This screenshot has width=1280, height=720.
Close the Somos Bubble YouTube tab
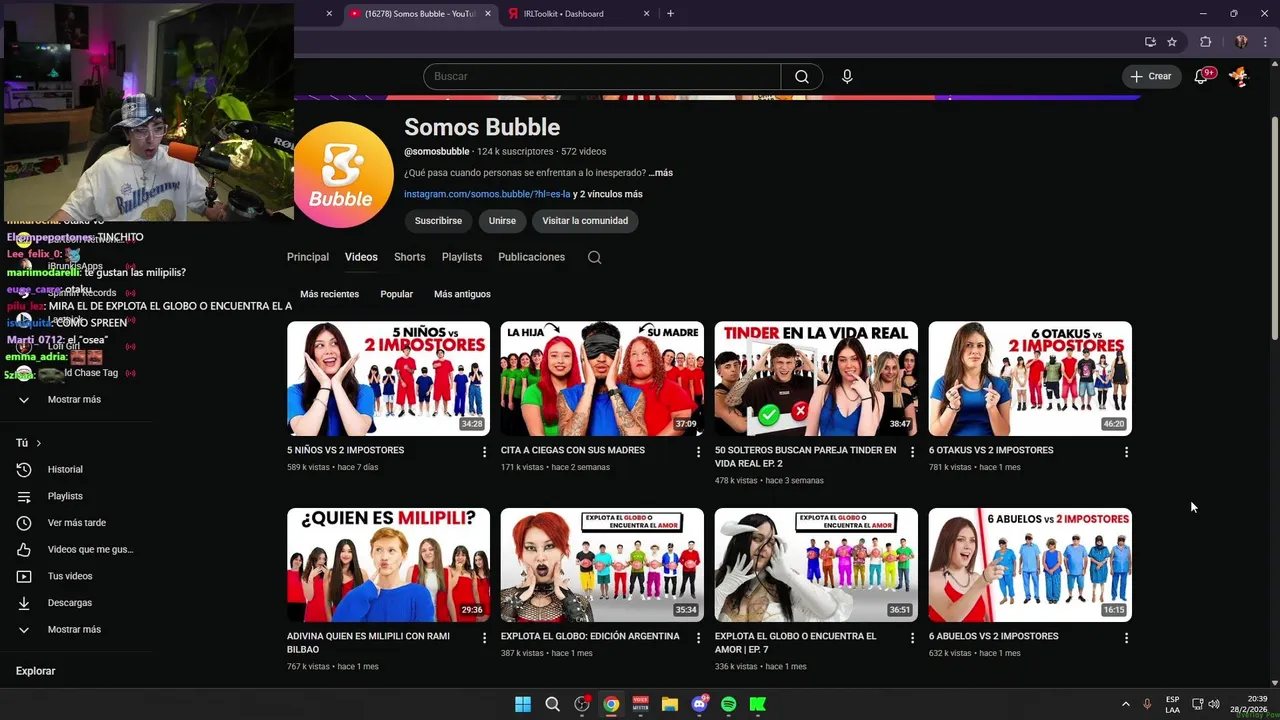(x=488, y=14)
